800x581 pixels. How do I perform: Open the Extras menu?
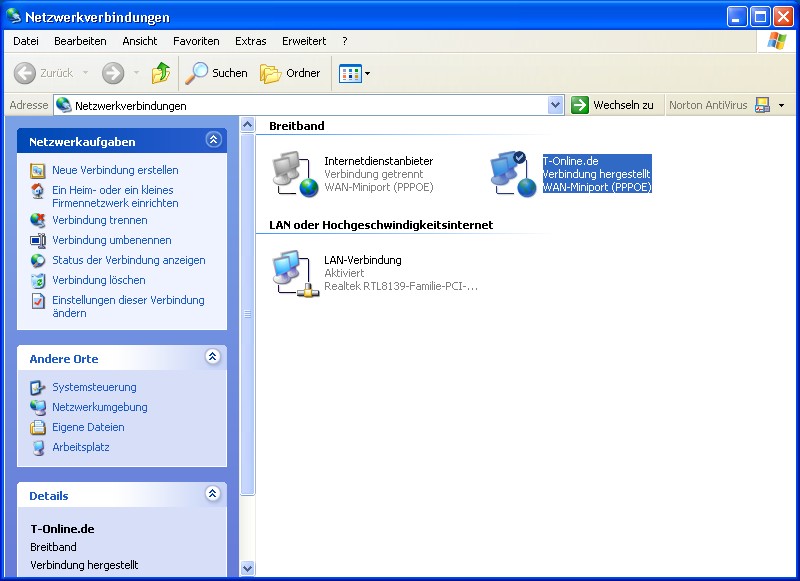250,41
